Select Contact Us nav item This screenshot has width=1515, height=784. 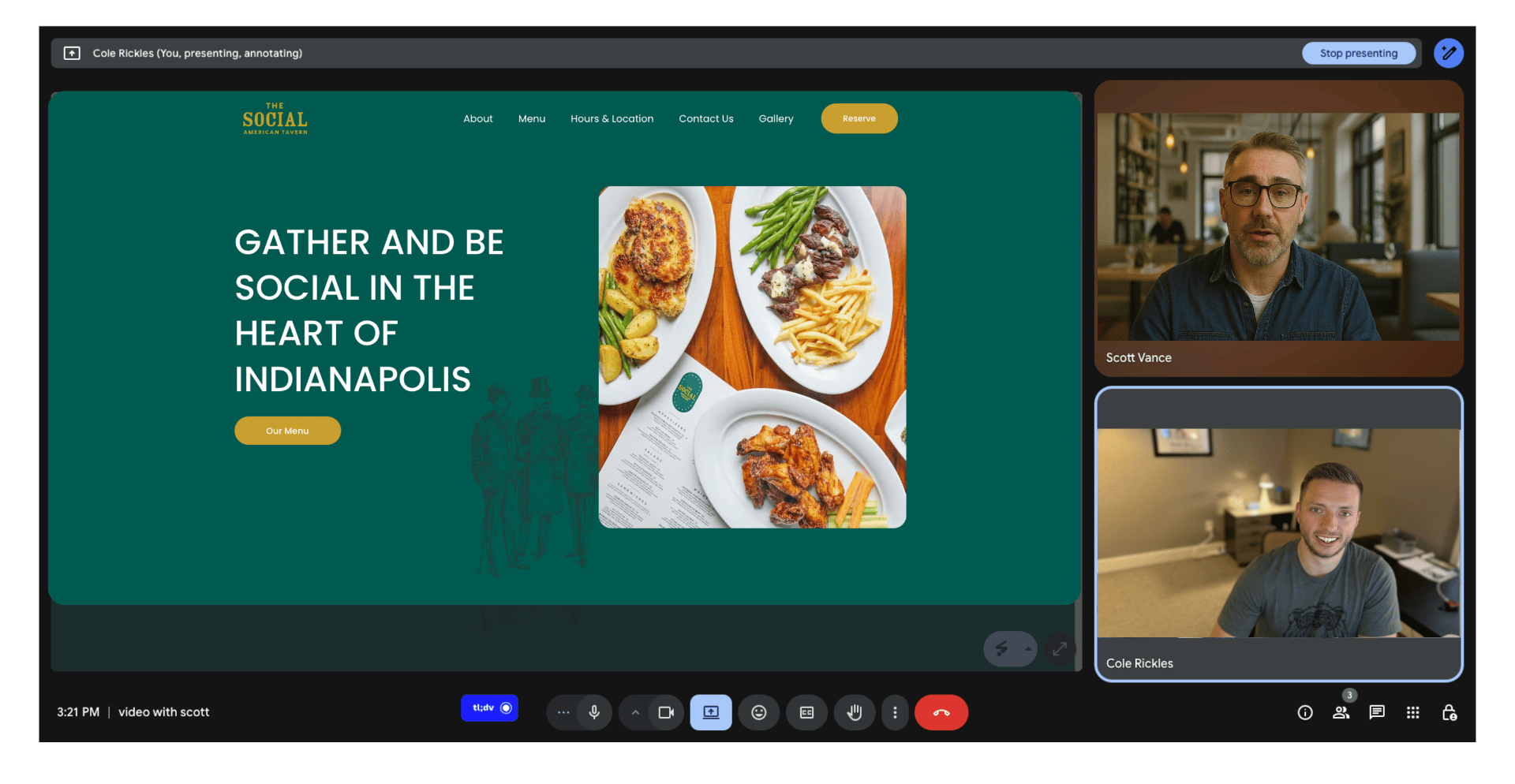tap(706, 118)
